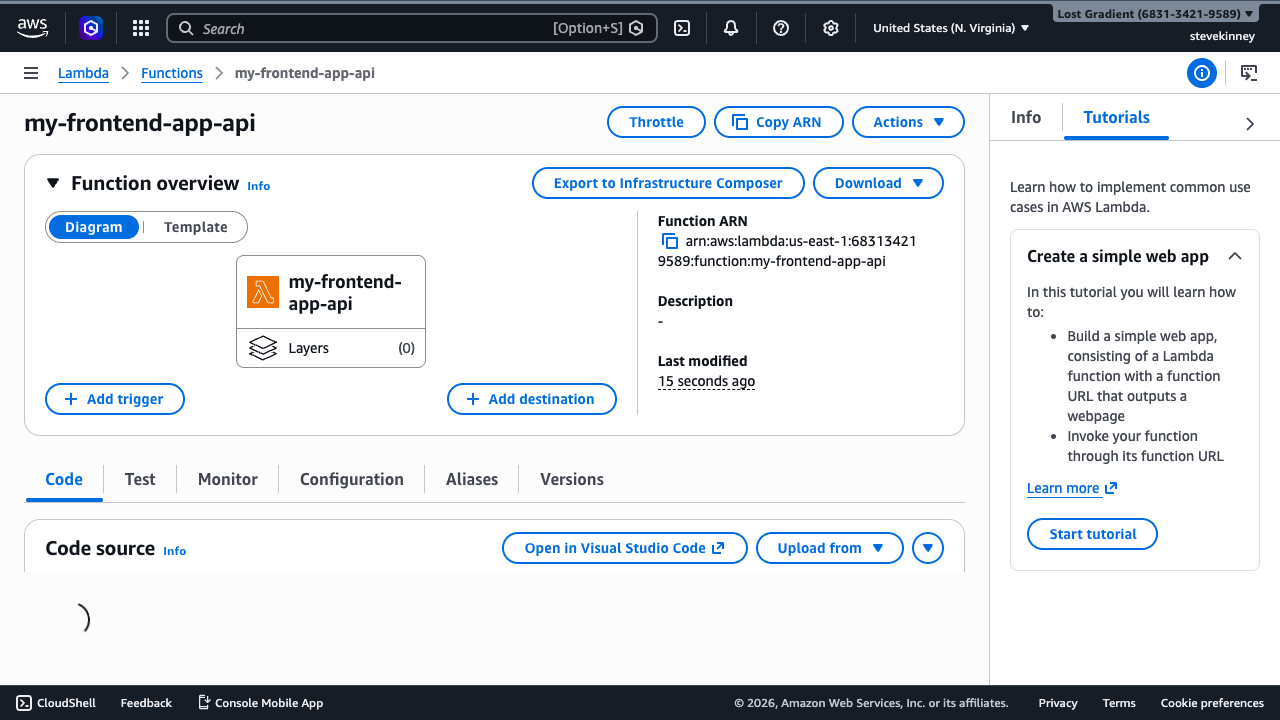This screenshot has width=1280, height=720.
Task: Export to Infrastructure Composer
Action: tap(668, 183)
